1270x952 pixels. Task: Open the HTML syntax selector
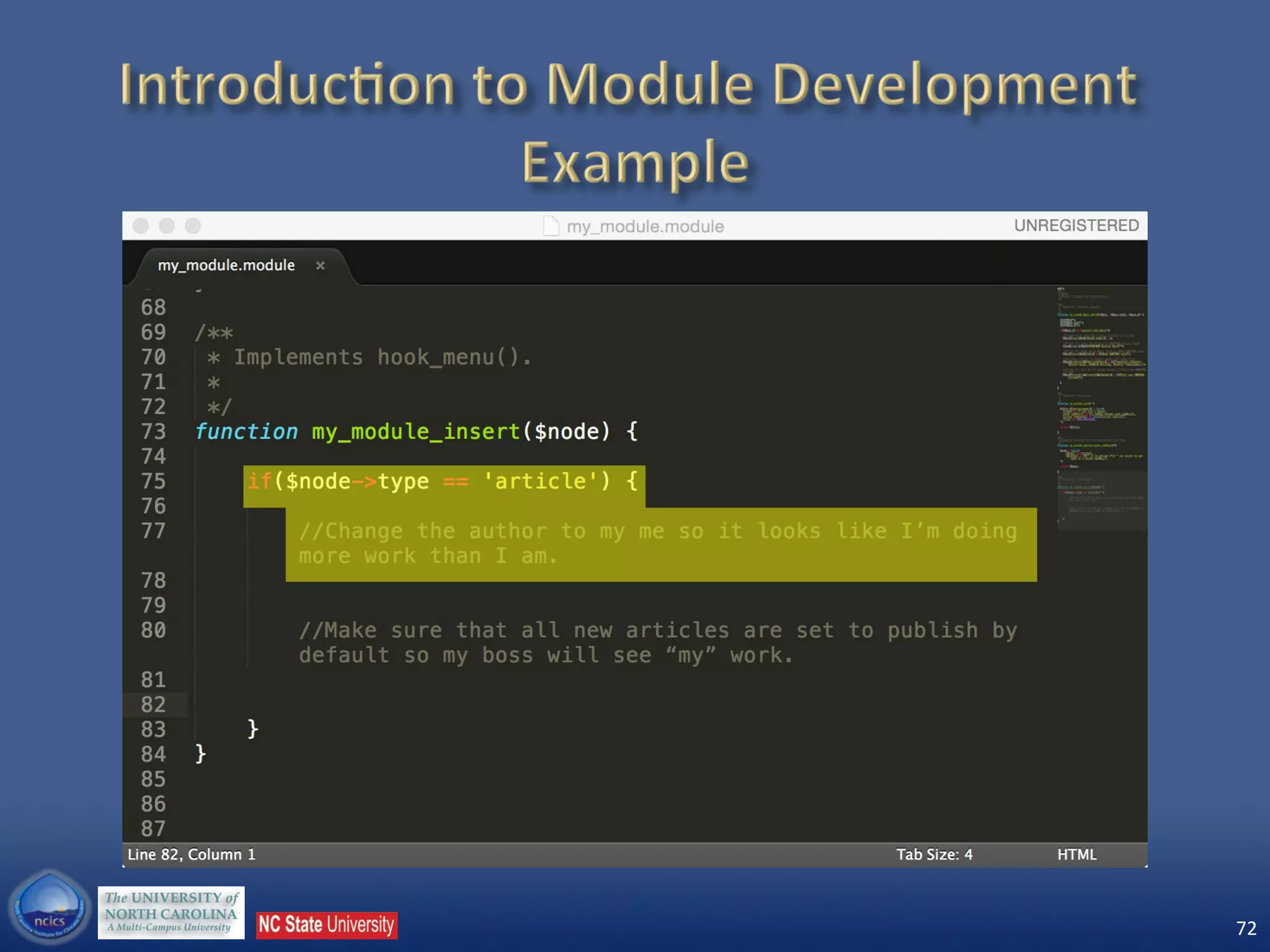pyautogui.click(x=1077, y=855)
